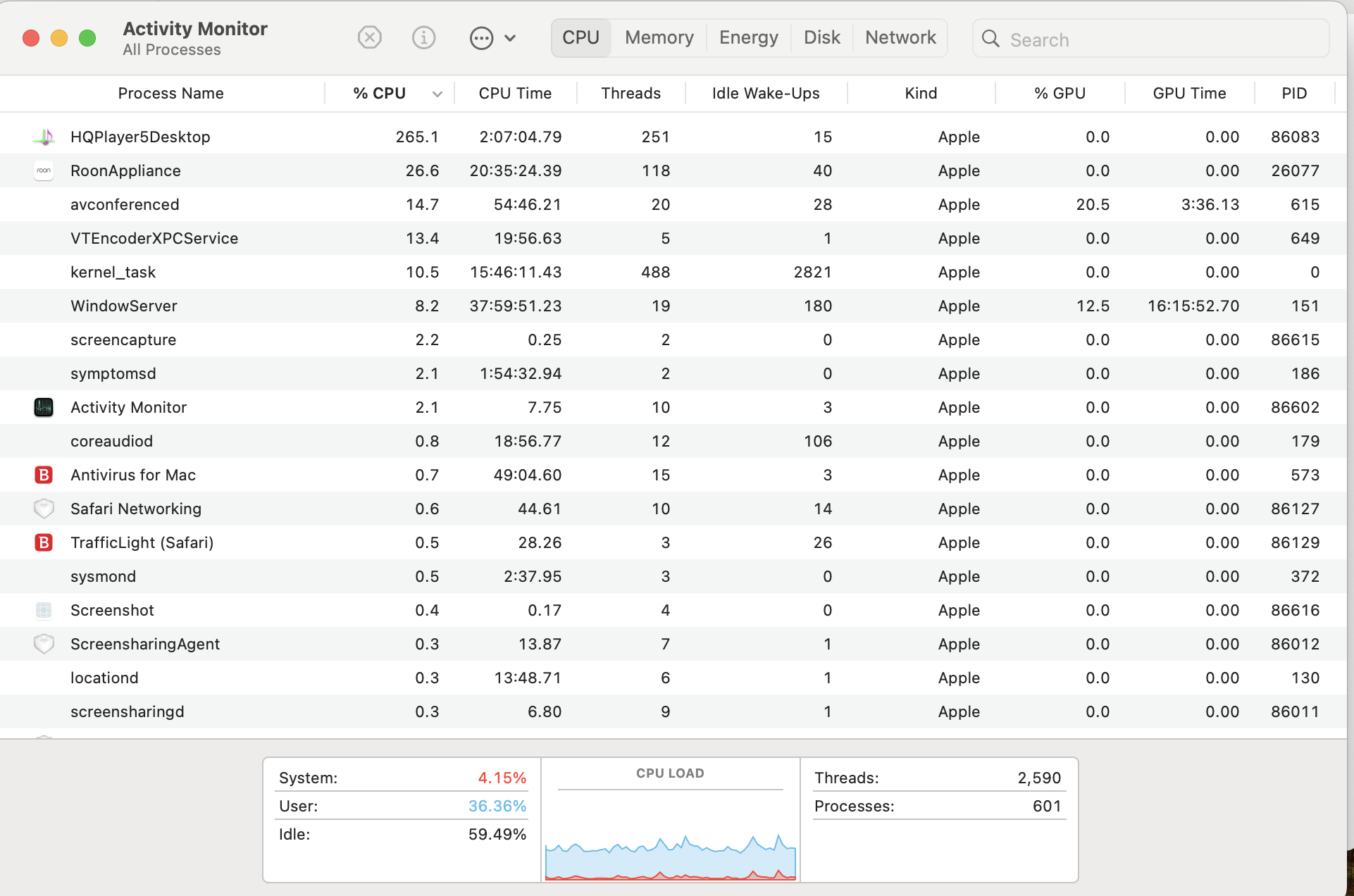
Task: Switch to the Memory tab
Action: (659, 37)
